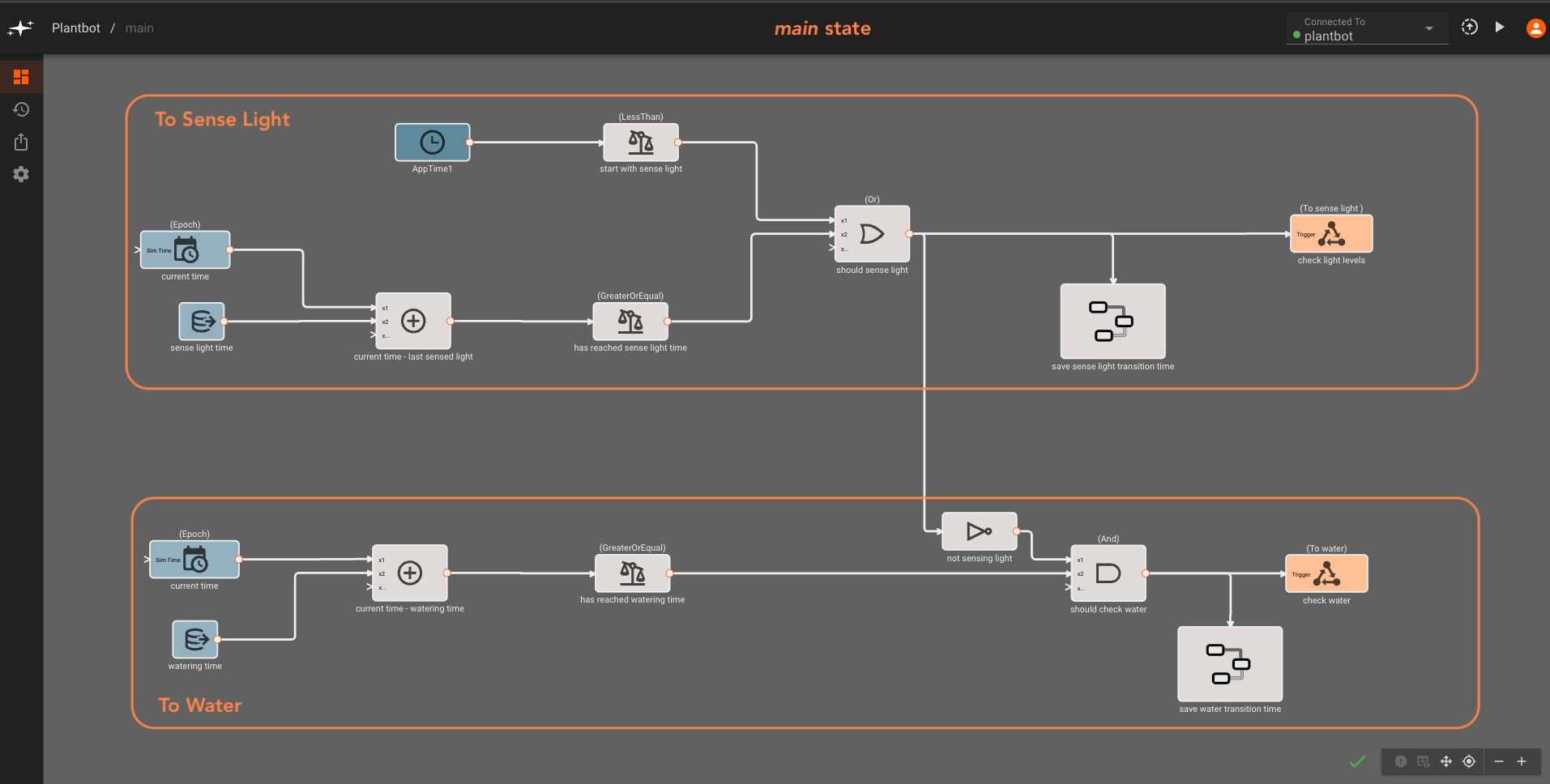Select the 'sense light time' data node
The width and height of the screenshot is (1550, 784).
click(201, 322)
